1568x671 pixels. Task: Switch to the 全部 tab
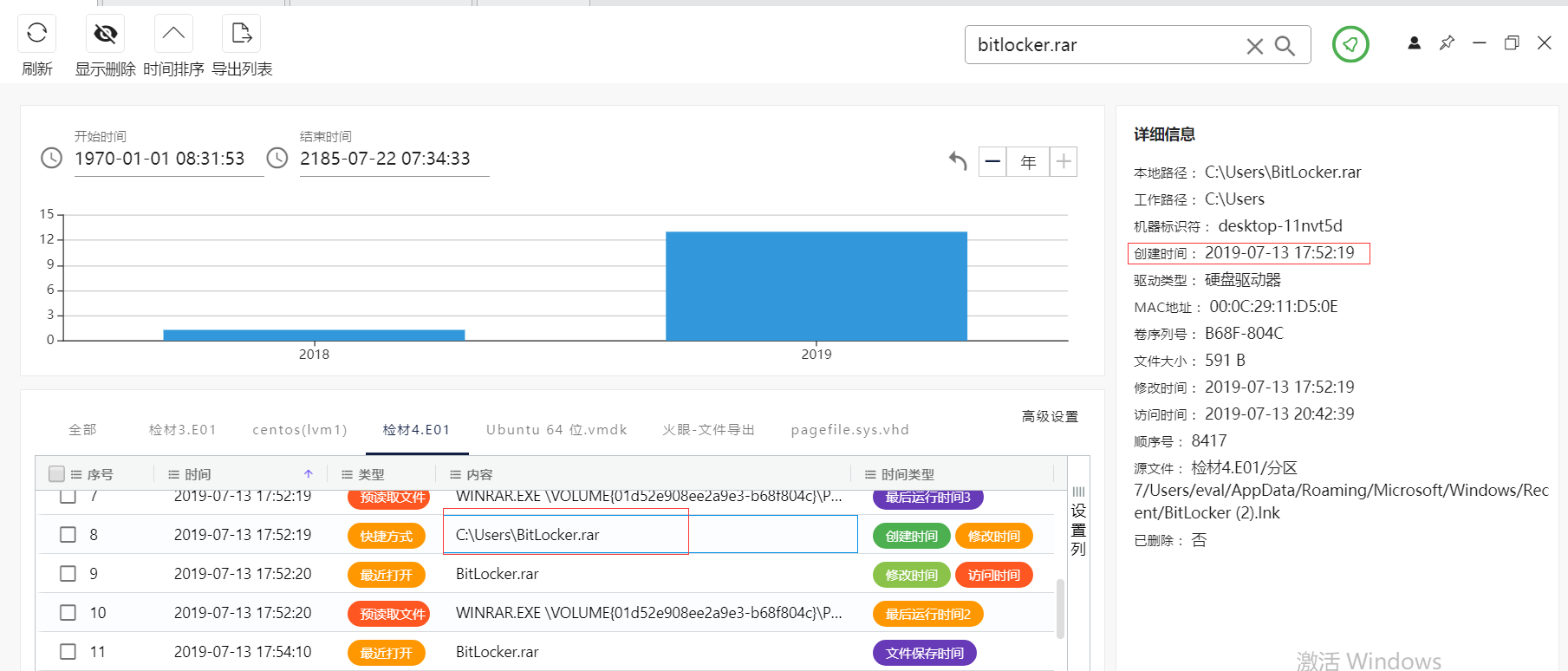pos(82,430)
